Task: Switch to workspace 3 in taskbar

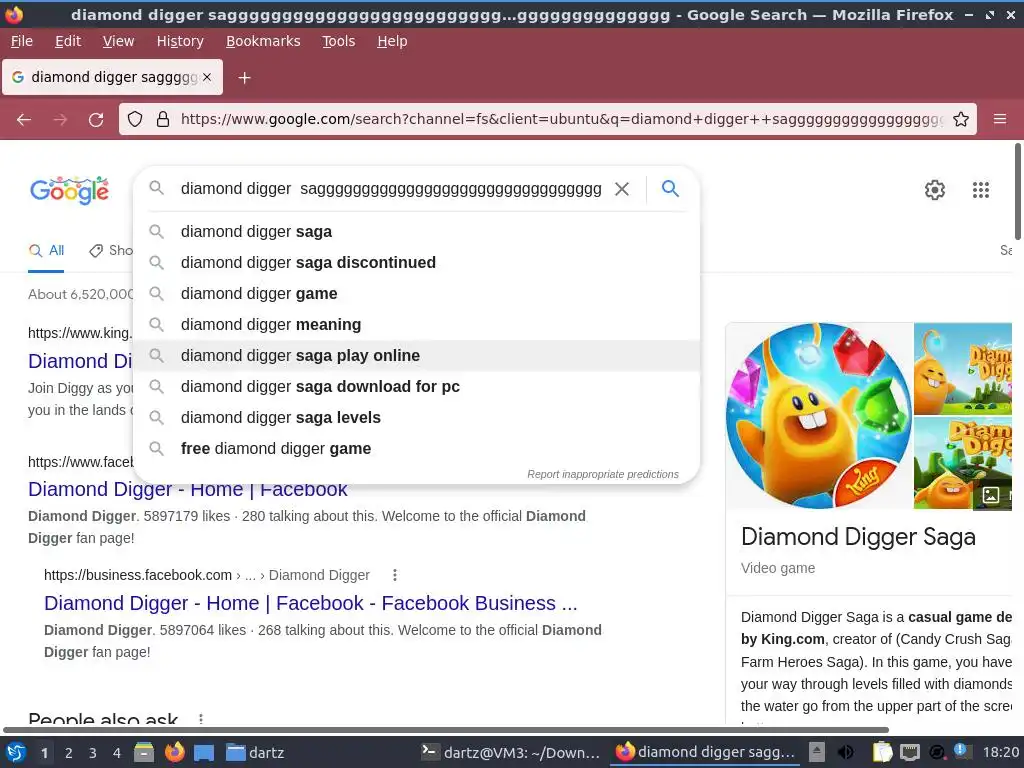Action: (93, 753)
